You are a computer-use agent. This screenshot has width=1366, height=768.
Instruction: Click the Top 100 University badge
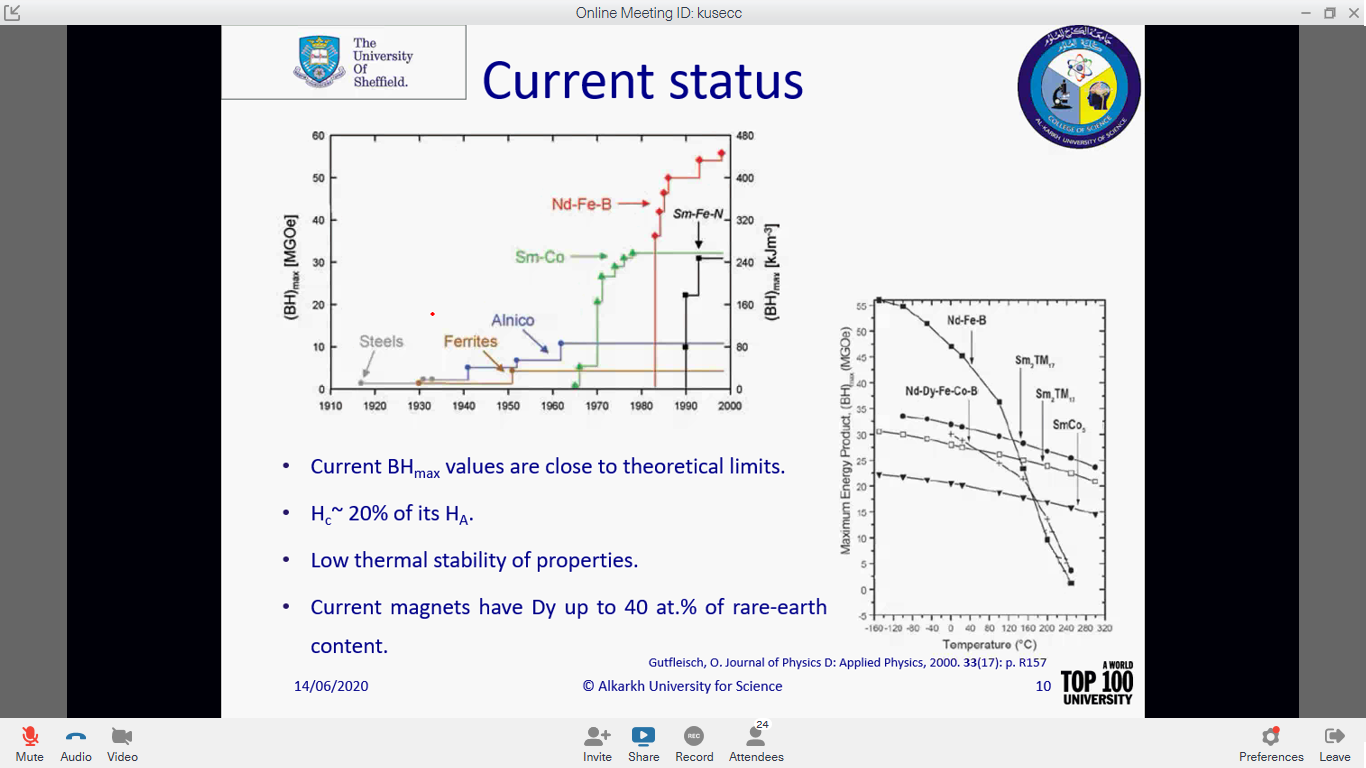click(x=1097, y=683)
